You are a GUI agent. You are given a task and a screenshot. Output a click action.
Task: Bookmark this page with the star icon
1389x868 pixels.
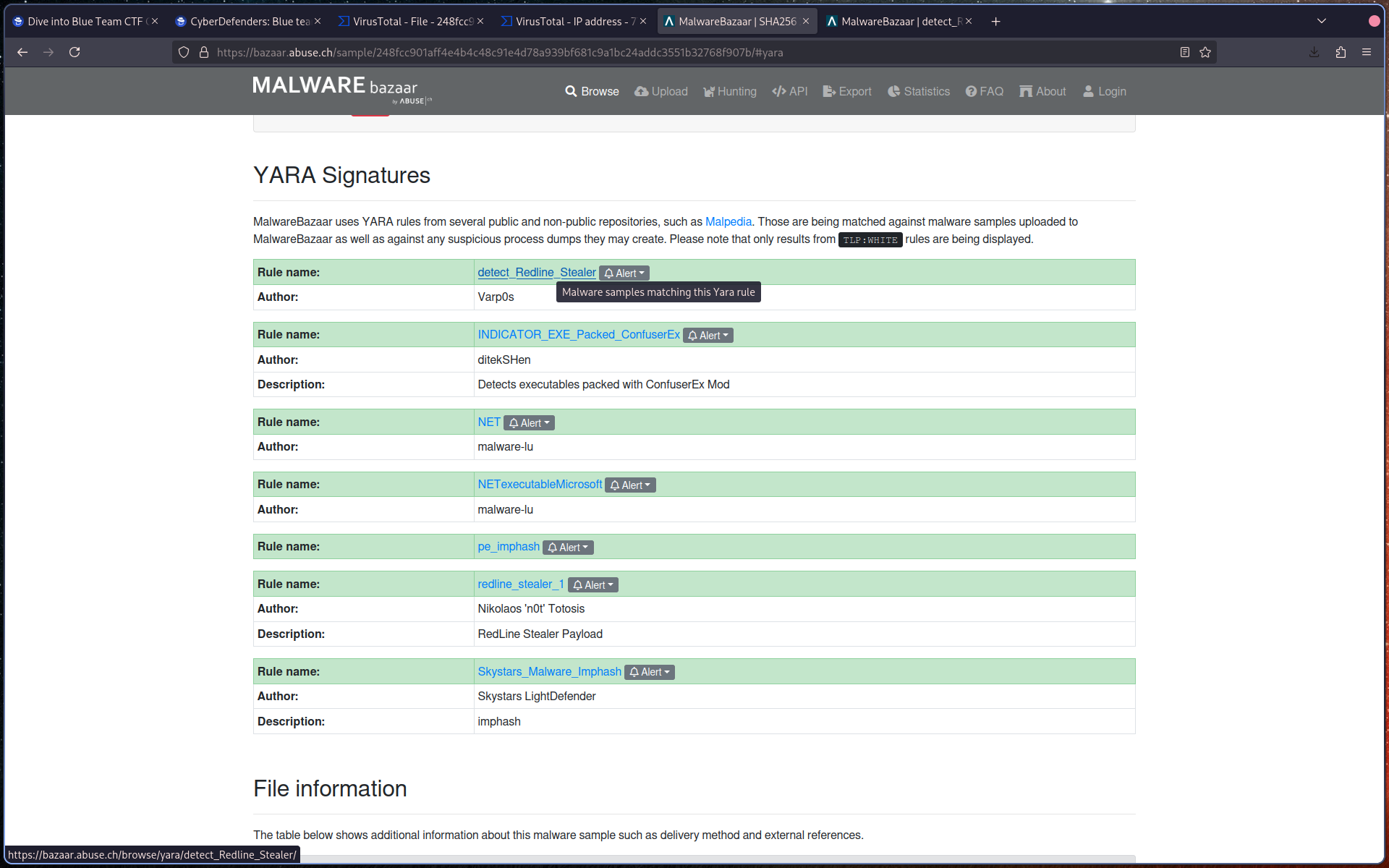[1205, 52]
